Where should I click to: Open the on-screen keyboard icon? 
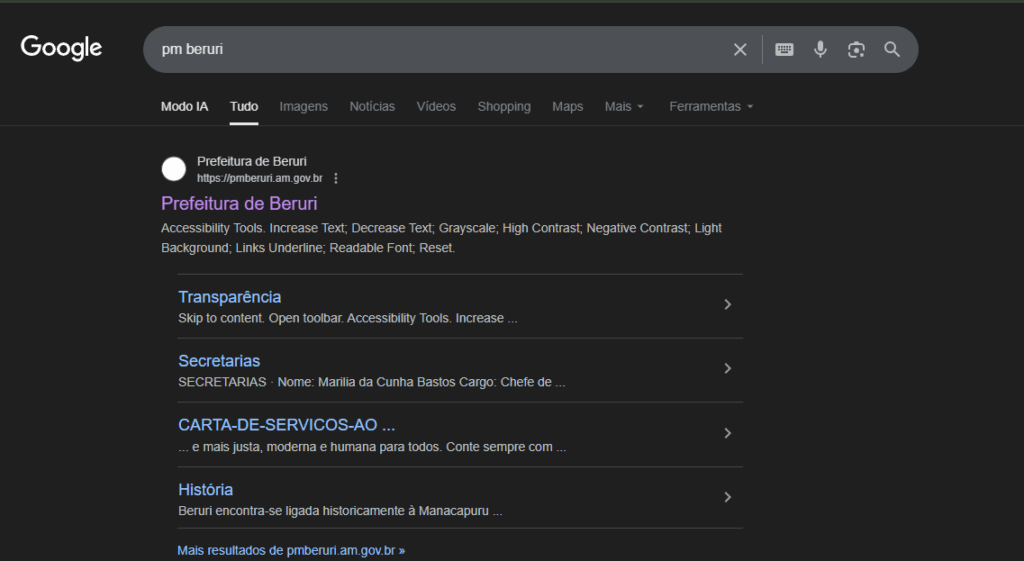pos(784,50)
